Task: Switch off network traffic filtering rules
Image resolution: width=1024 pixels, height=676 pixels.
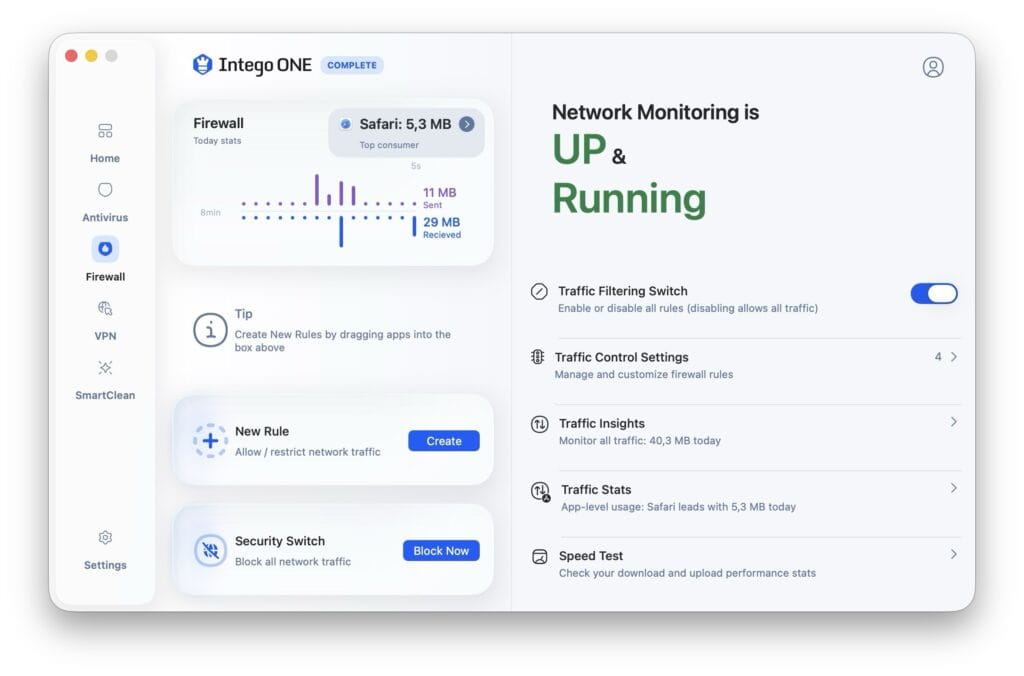Action: [x=933, y=293]
